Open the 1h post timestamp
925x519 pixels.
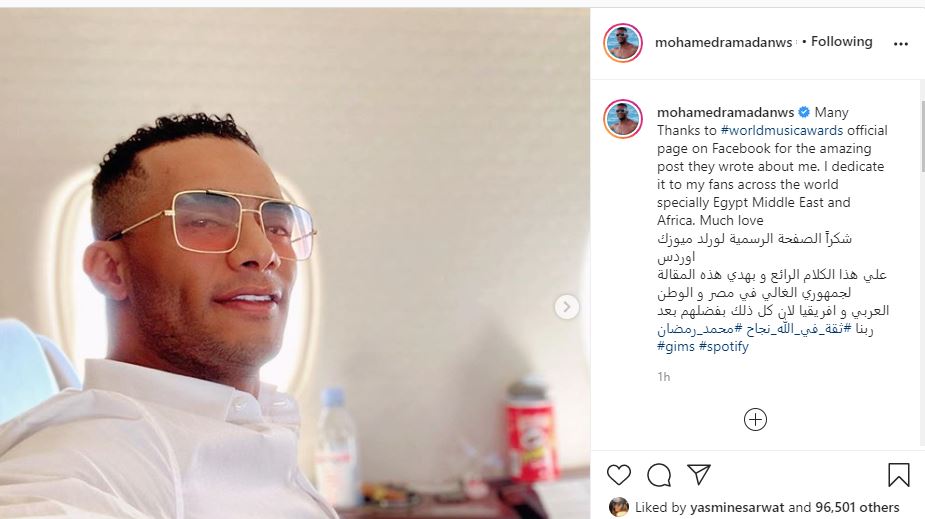tap(664, 376)
